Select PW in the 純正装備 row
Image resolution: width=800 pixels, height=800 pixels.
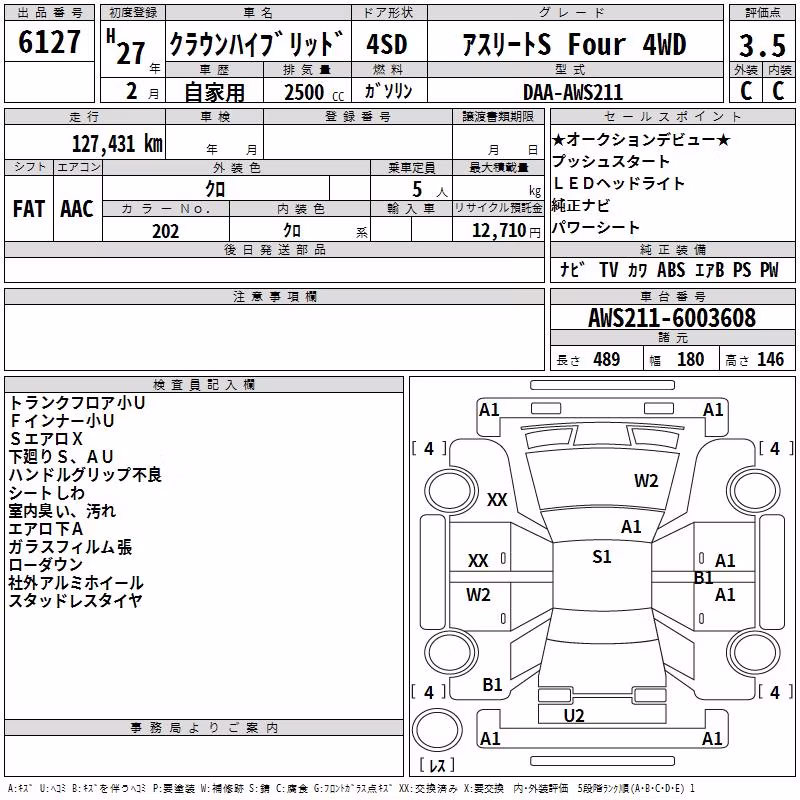tap(769, 269)
